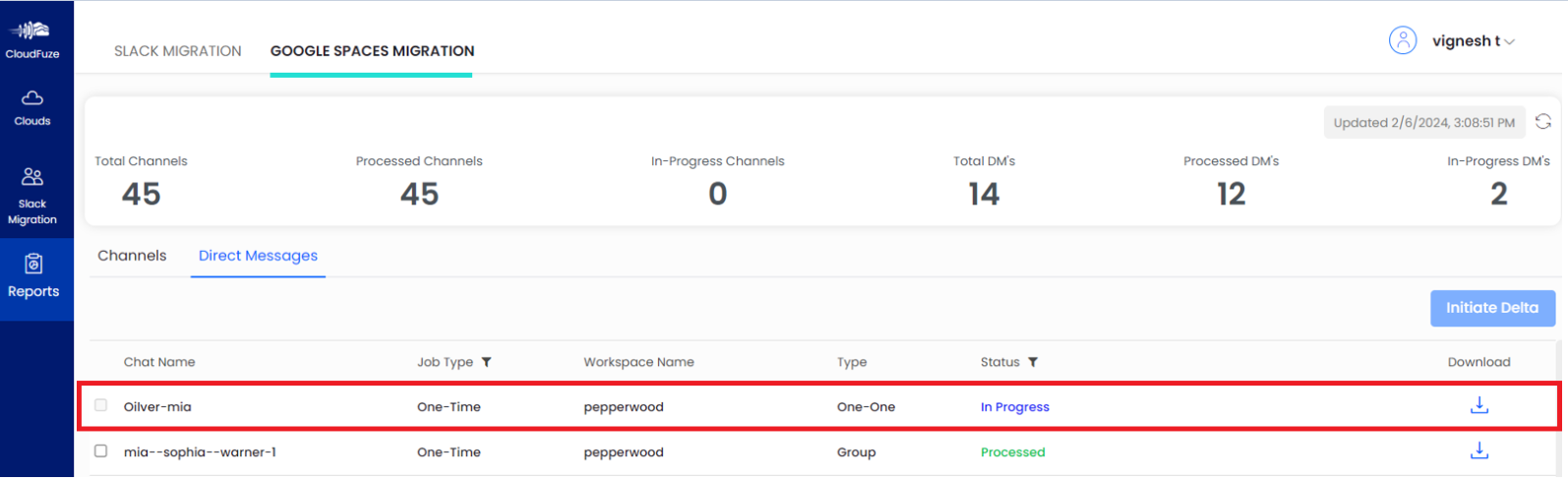Screen dimensions: 1568x480
Task: Tick the mia--sophia--warner-1 checkbox
Action: 101,451
